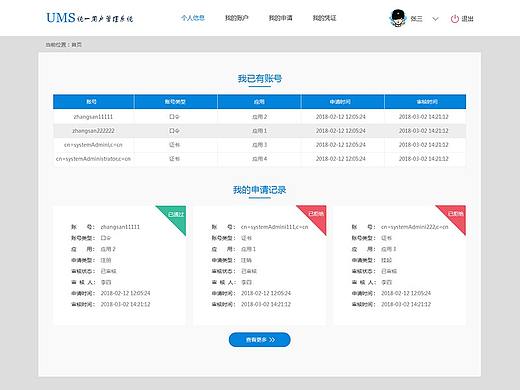
Task: Click the 查看更多 button
Action: pyautogui.click(x=260, y=340)
